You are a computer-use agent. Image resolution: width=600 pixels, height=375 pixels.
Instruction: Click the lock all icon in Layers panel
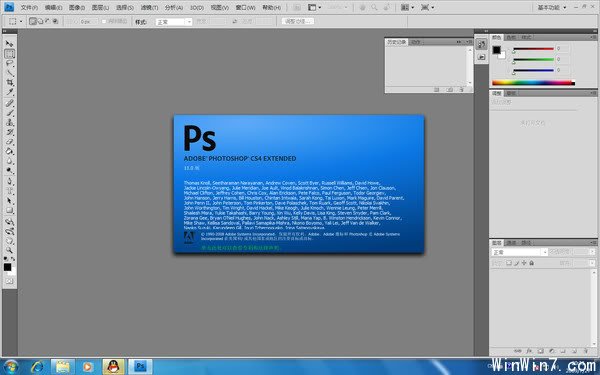(x=532, y=263)
